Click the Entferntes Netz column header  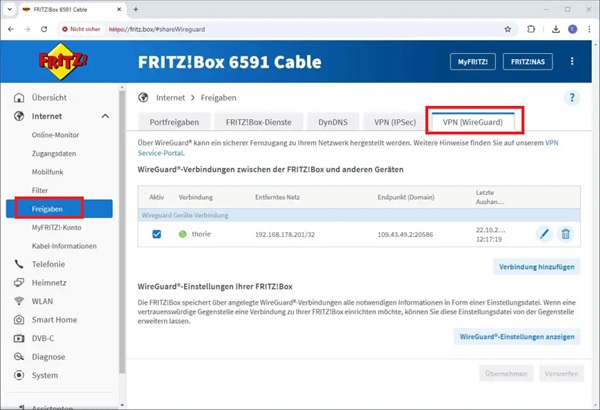pos(277,197)
